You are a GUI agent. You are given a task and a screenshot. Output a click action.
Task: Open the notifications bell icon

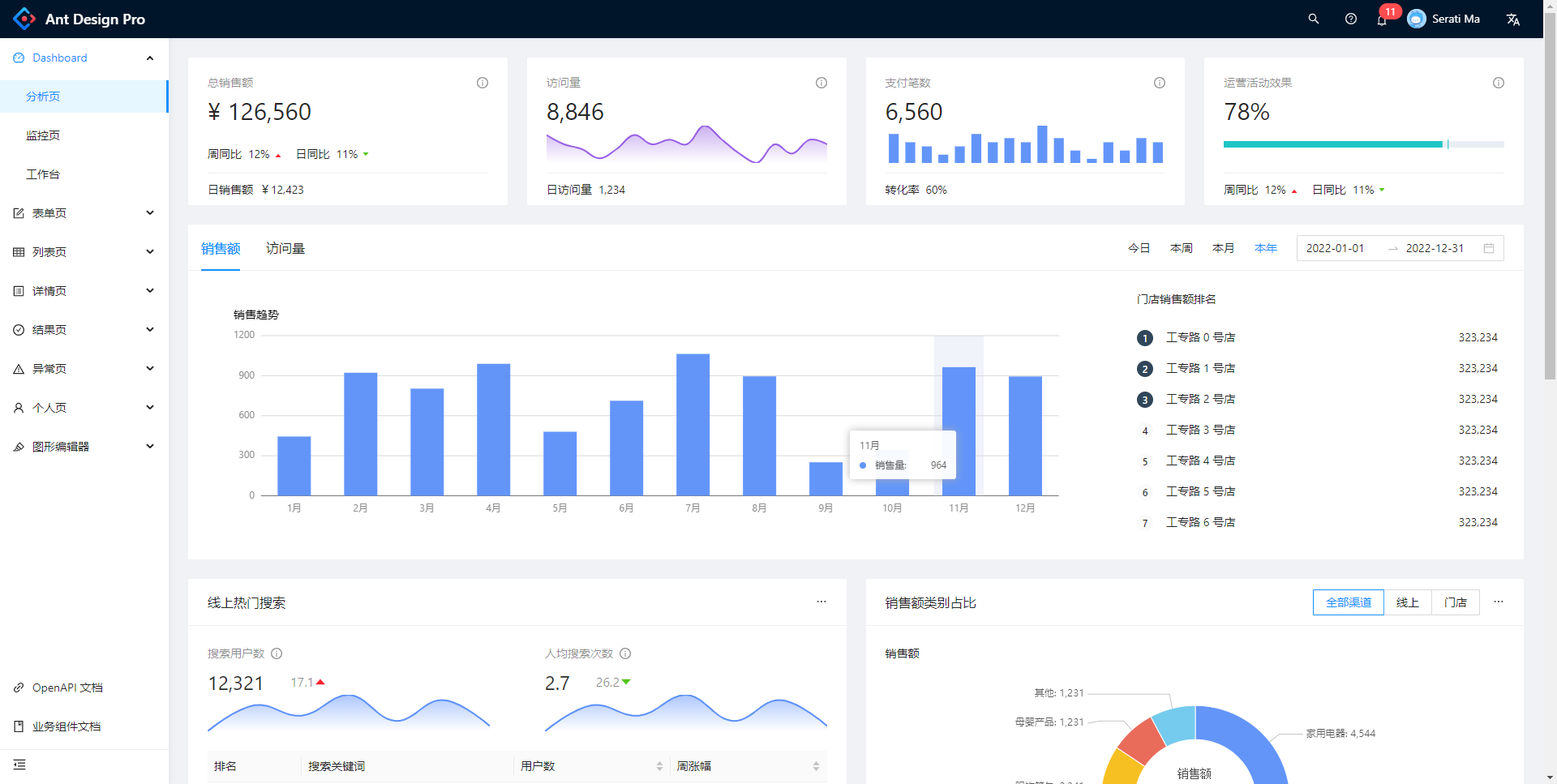tap(1382, 19)
